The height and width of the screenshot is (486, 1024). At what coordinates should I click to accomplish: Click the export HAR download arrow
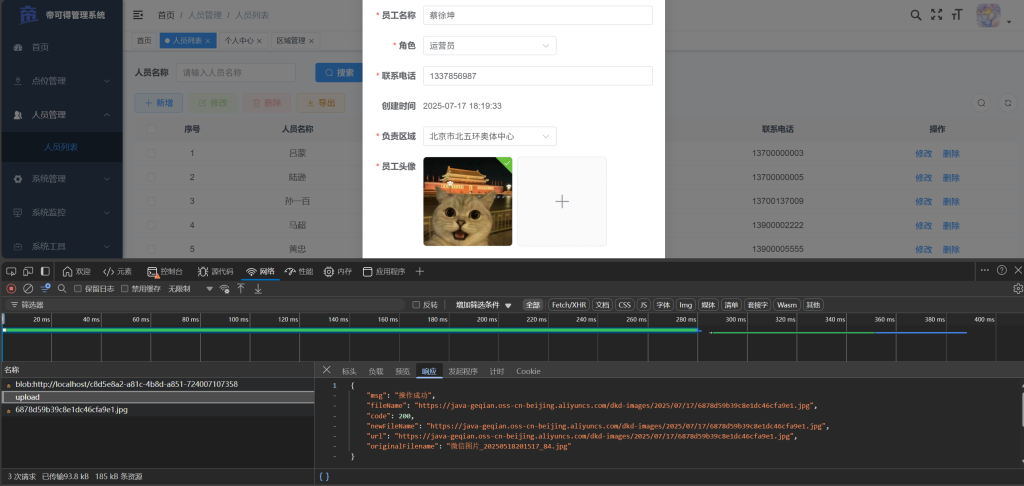coord(258,289)
